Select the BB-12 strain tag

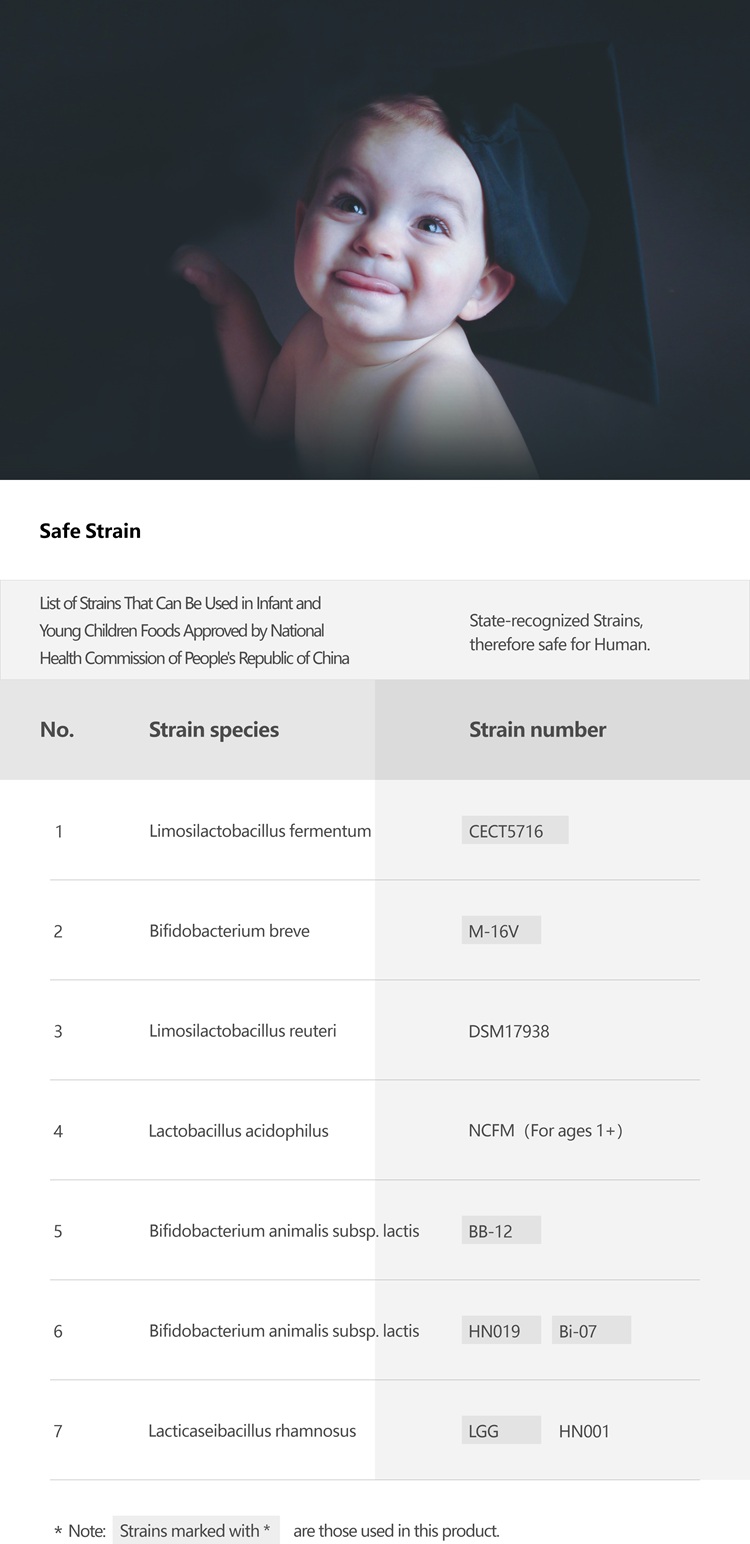[x=500, y=1230]
